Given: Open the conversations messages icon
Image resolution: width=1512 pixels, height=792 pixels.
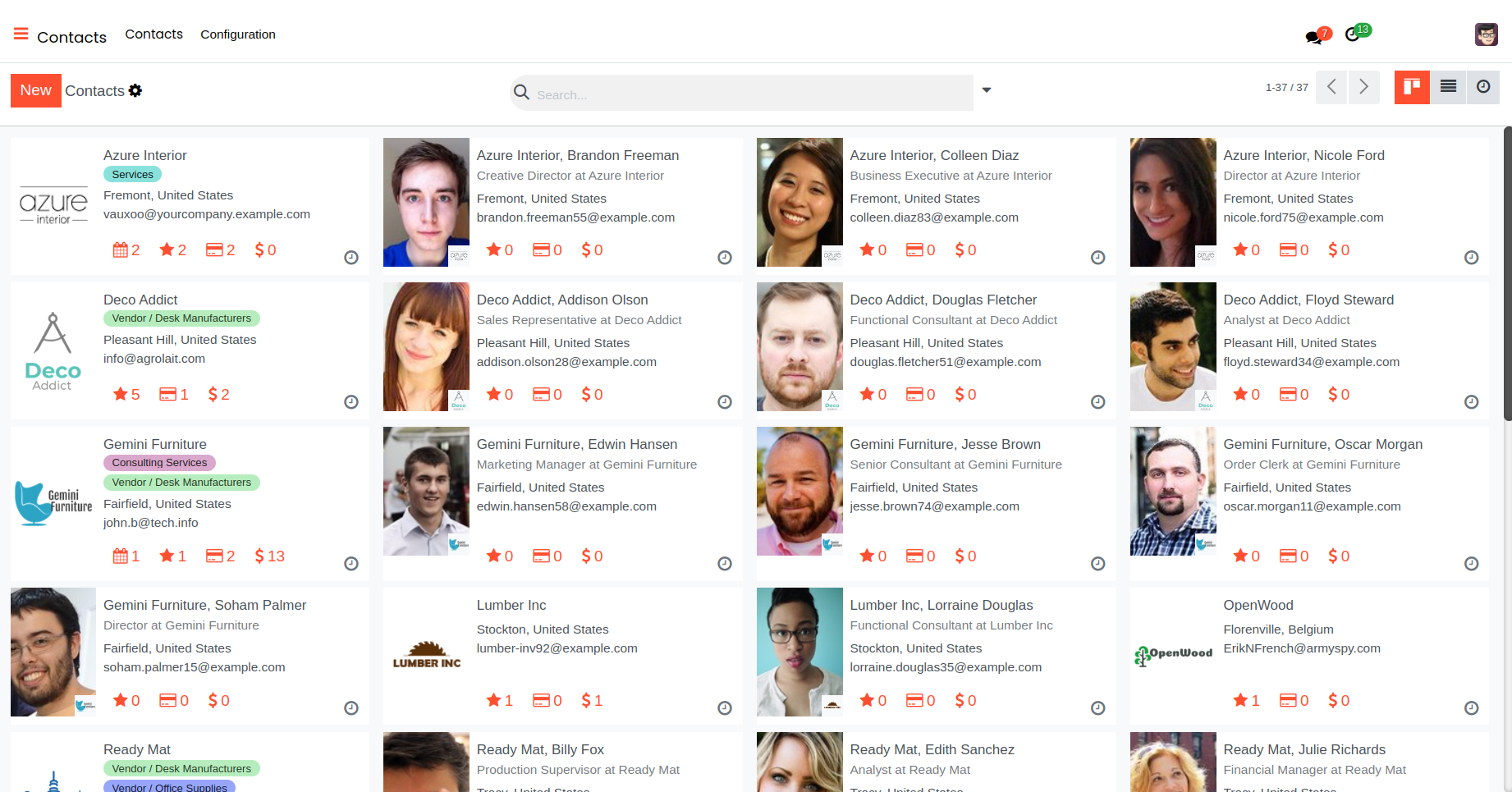Looking at the screenshot, I should tap(1314, 36).
